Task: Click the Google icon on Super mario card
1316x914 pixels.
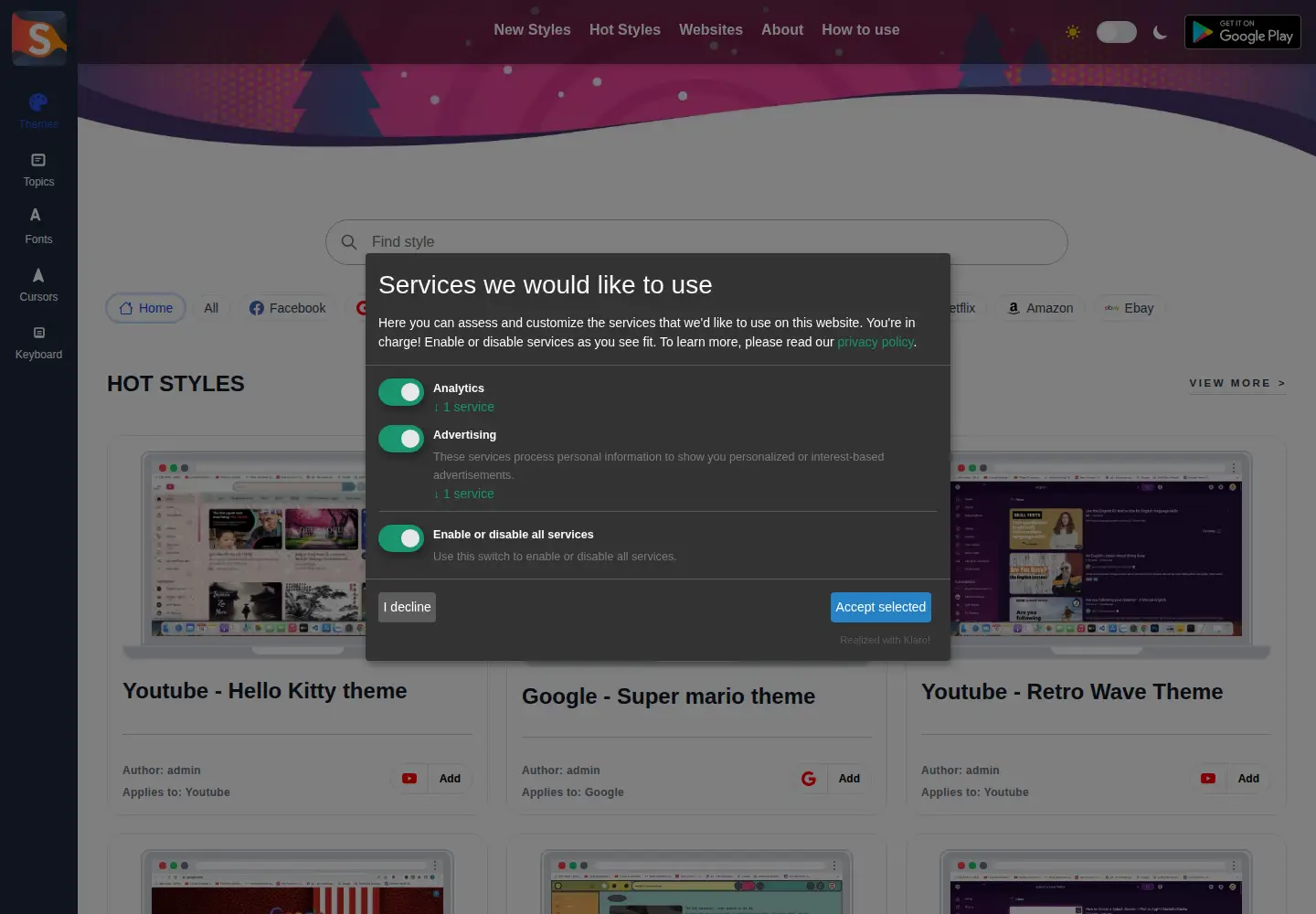Action: tap(809, 779)
